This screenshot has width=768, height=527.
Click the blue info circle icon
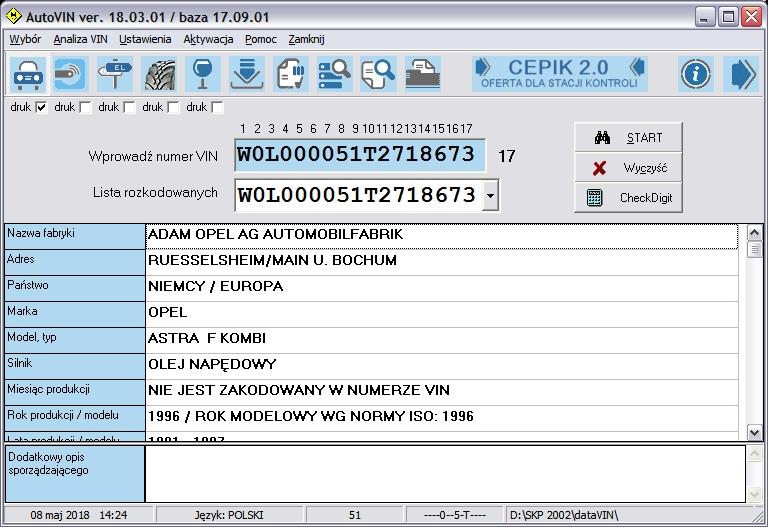click(x=696, y=74)
